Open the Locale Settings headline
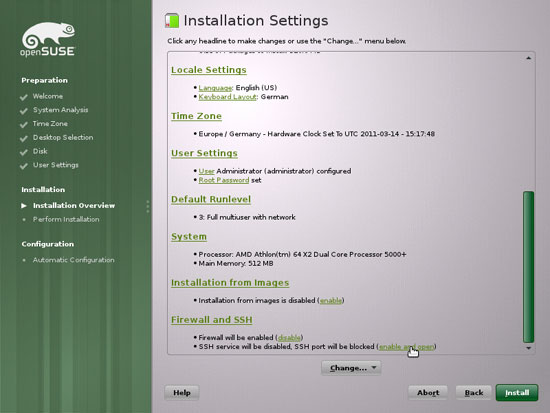The width and height of the screenshot is (550, 413). click(x=209, y=70)
